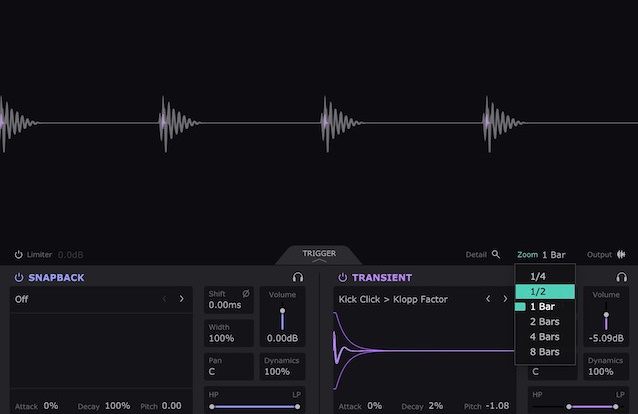The height and width of the screenshot is (414, 638).
Task: Go to previous Transient sample arrow
Action: [488, 299]
